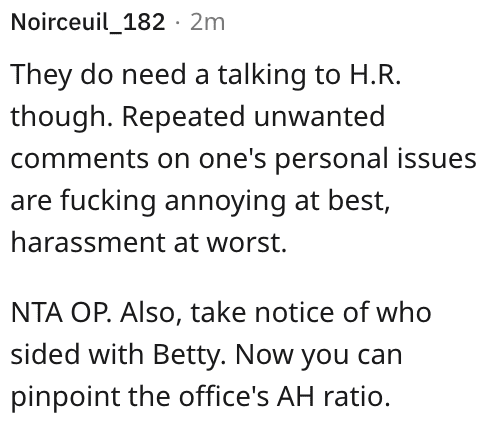Click the word 'harassment' in the comment
This screenshot has height=438, width=502.
[88, 242]
